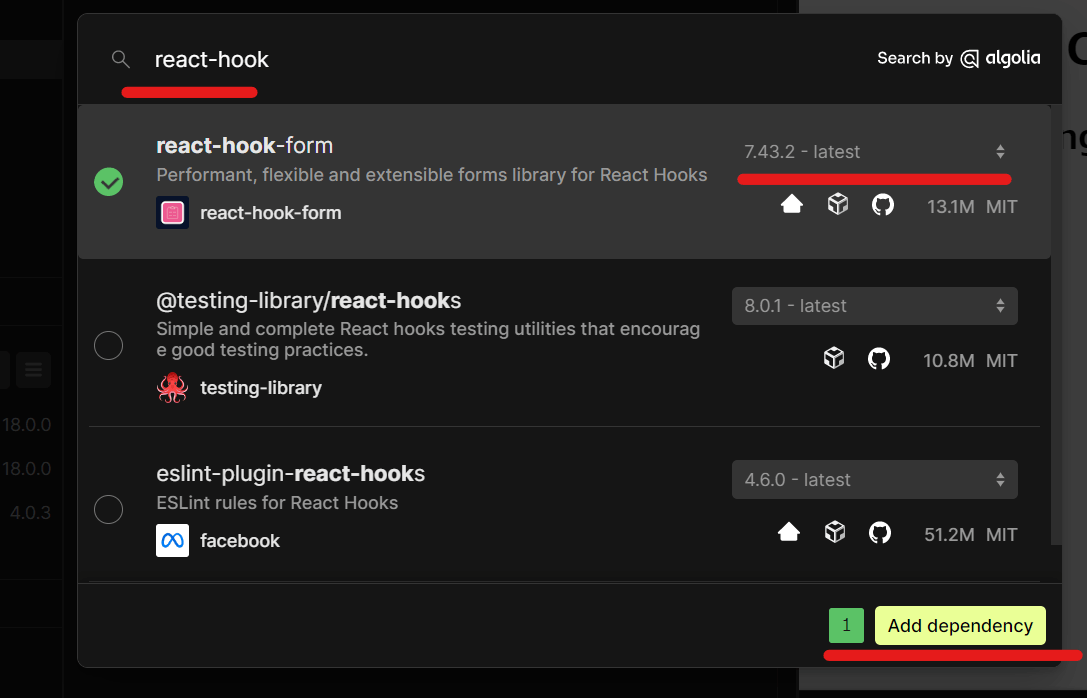Open the react-hook-form author link
The height and width of the screenshot is (698, 1087).
click(x=270, y=213)
